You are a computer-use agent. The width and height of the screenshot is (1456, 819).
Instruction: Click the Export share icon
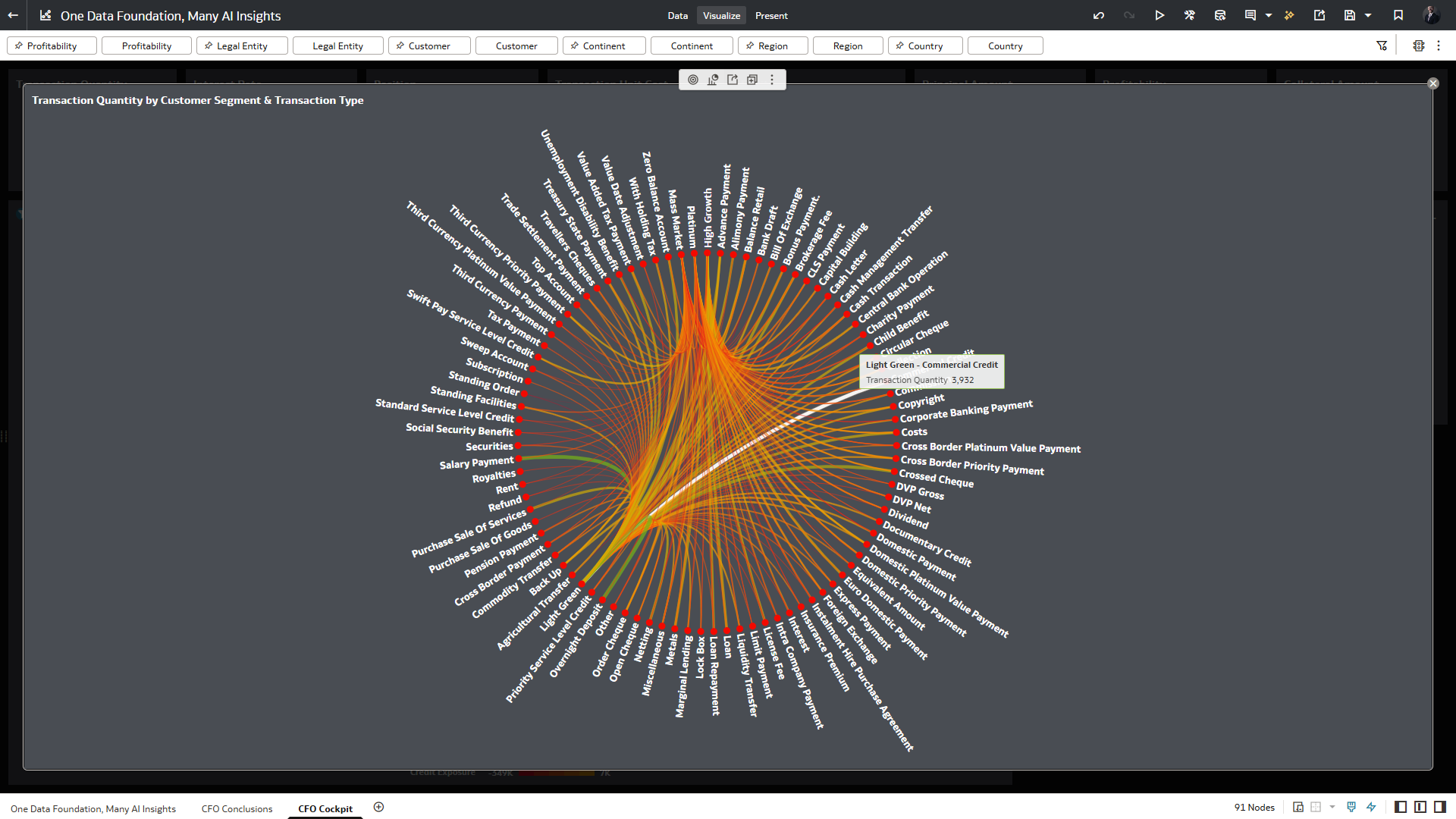1319,15
